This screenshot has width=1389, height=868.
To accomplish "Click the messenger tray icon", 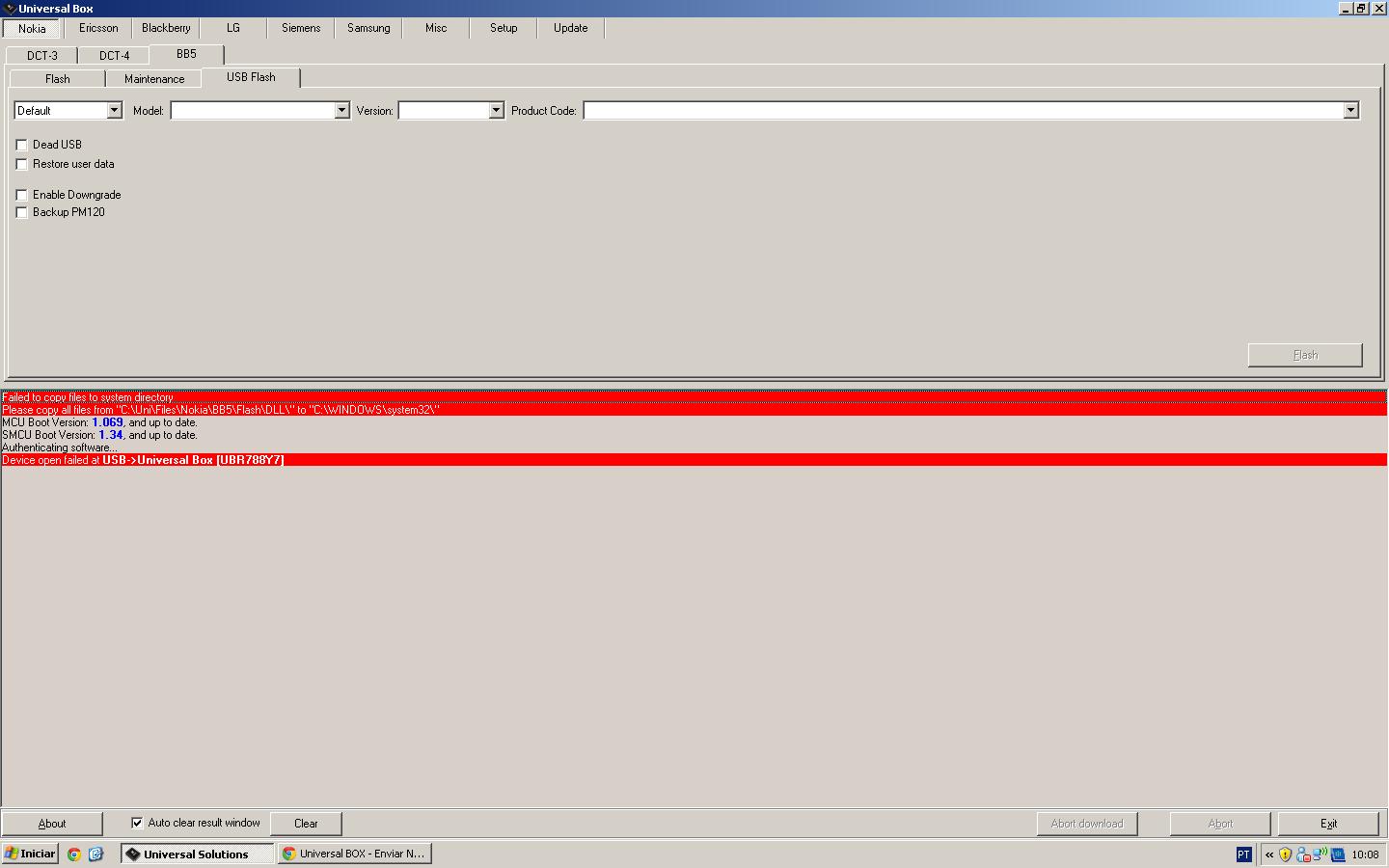I will 1303,854.
